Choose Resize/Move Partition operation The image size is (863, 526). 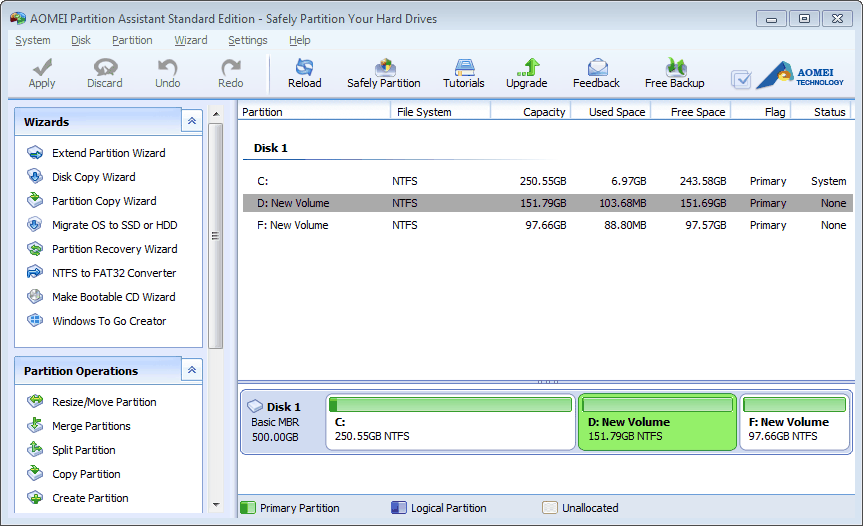click(104, 402)
